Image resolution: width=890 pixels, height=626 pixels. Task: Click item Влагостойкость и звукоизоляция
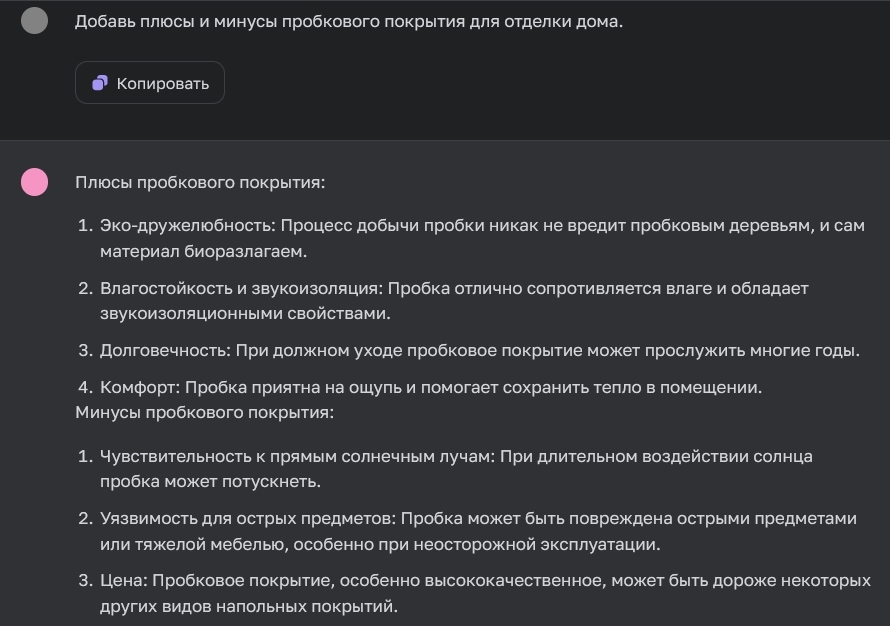click(450, 298)
